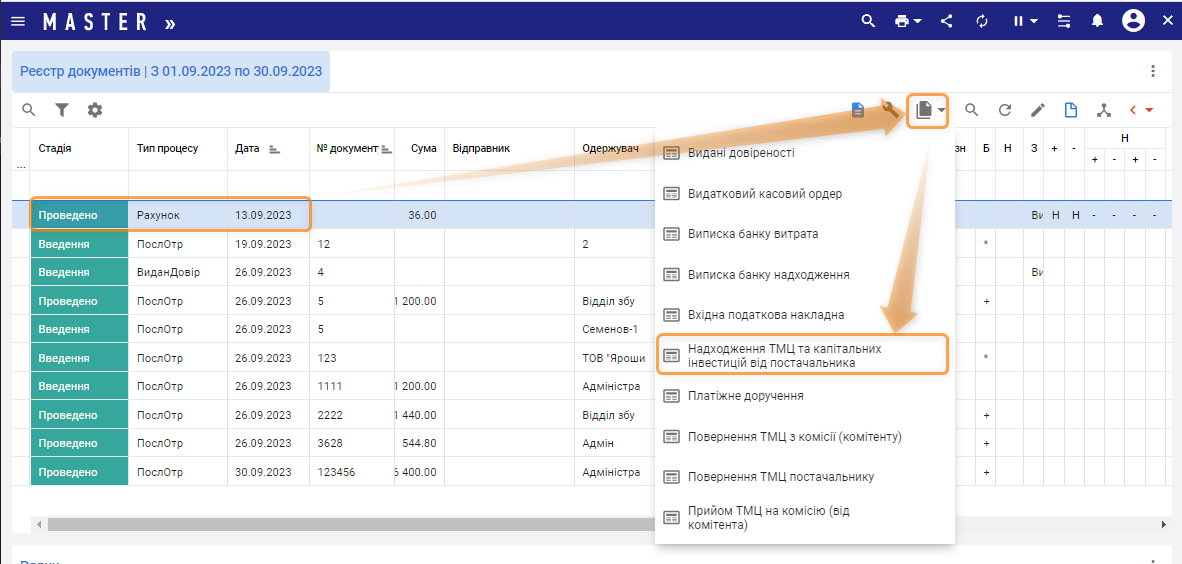Sort by the 'Дата' column header

pyautogui.click(x=248, y=148)
